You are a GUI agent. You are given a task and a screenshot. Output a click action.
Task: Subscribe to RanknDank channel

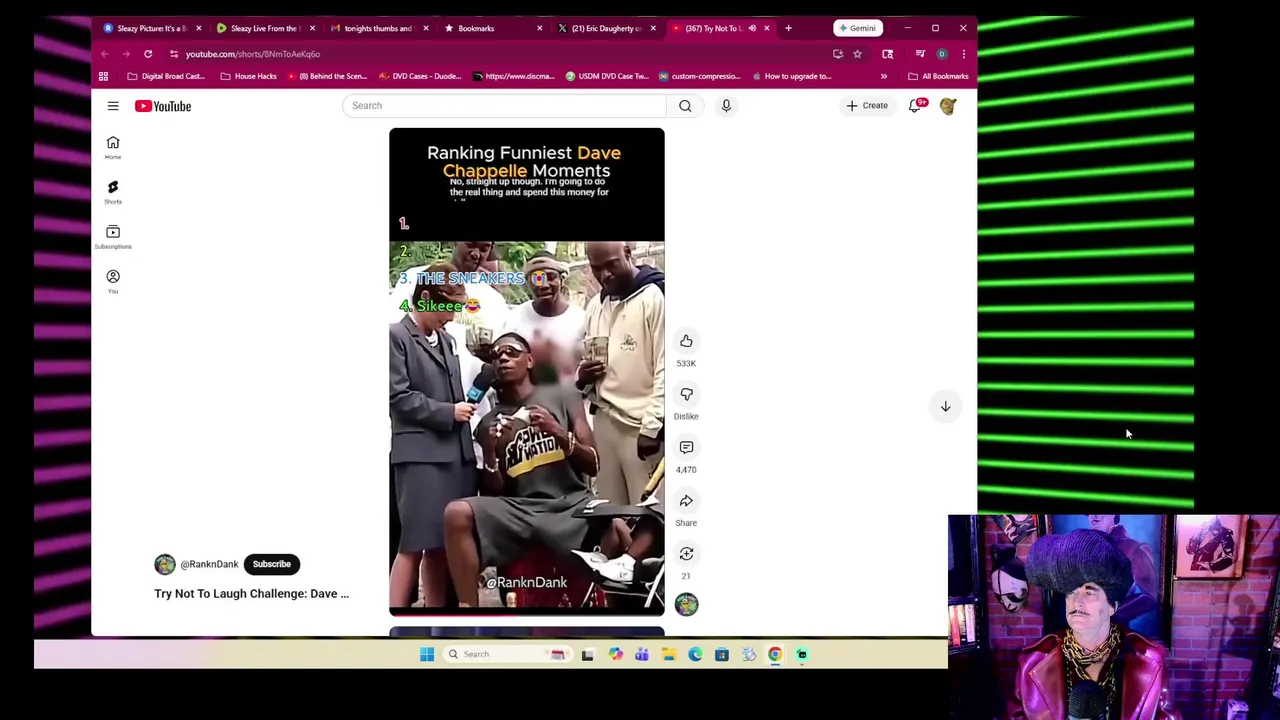click(271, 564)
